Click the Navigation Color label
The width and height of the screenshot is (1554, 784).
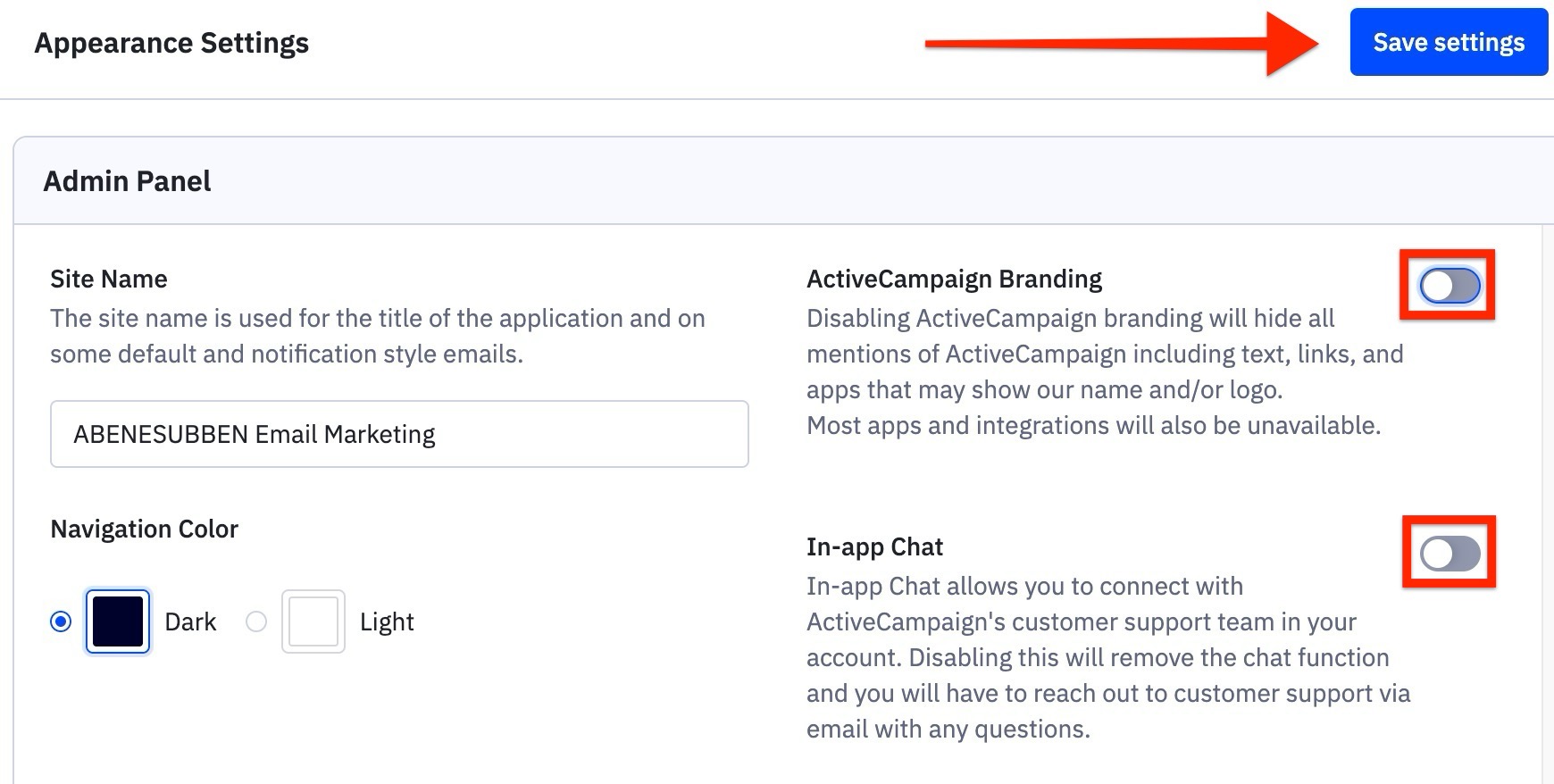[x=144, y=529]
